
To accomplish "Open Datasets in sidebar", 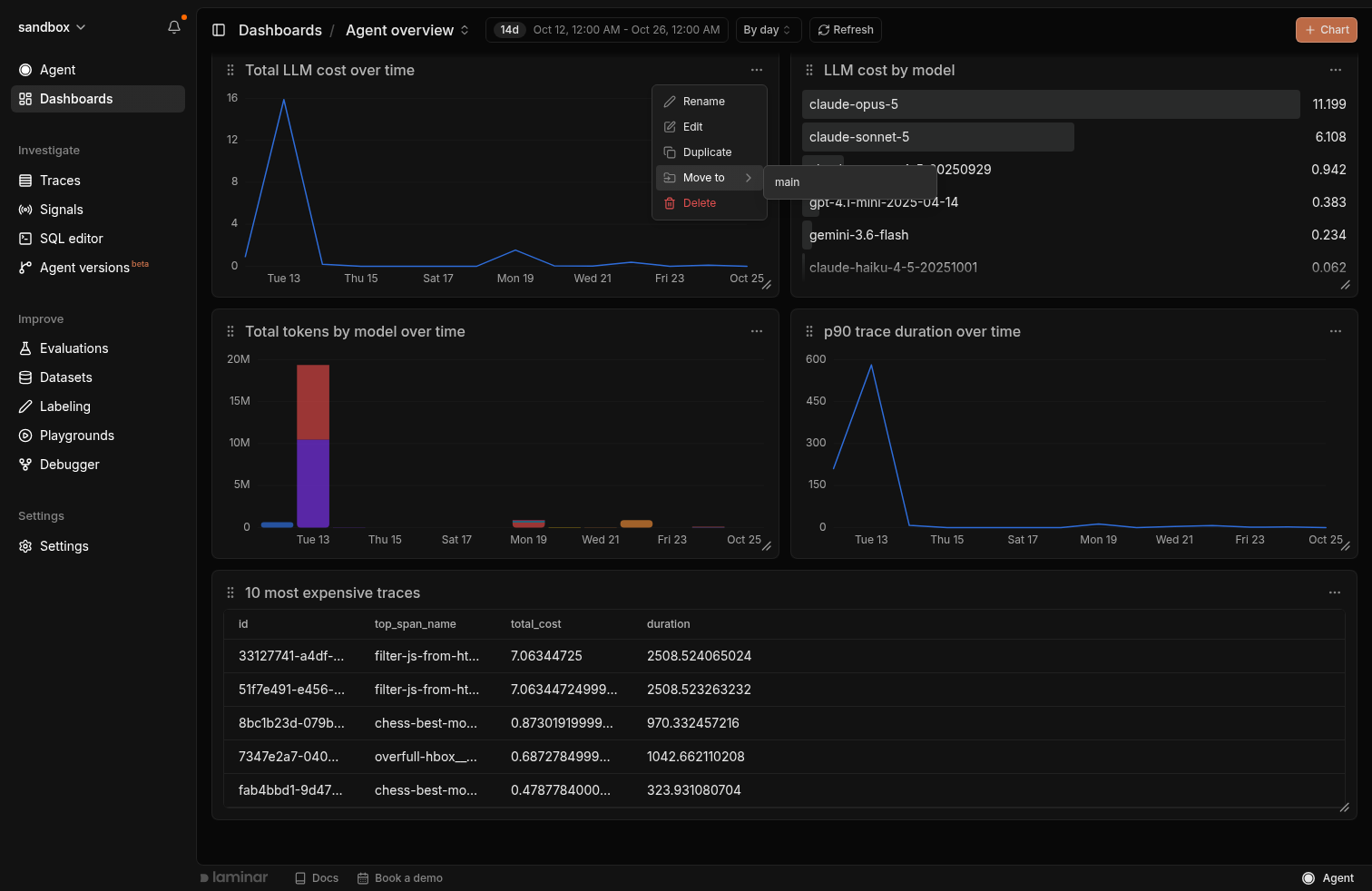I will click(98, 377).
